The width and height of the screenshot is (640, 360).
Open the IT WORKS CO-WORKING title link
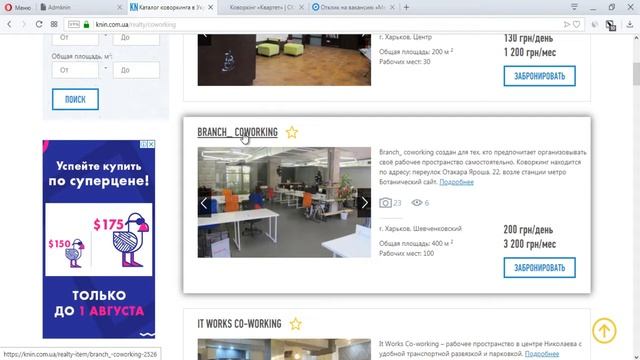click(x=239, y=324)
